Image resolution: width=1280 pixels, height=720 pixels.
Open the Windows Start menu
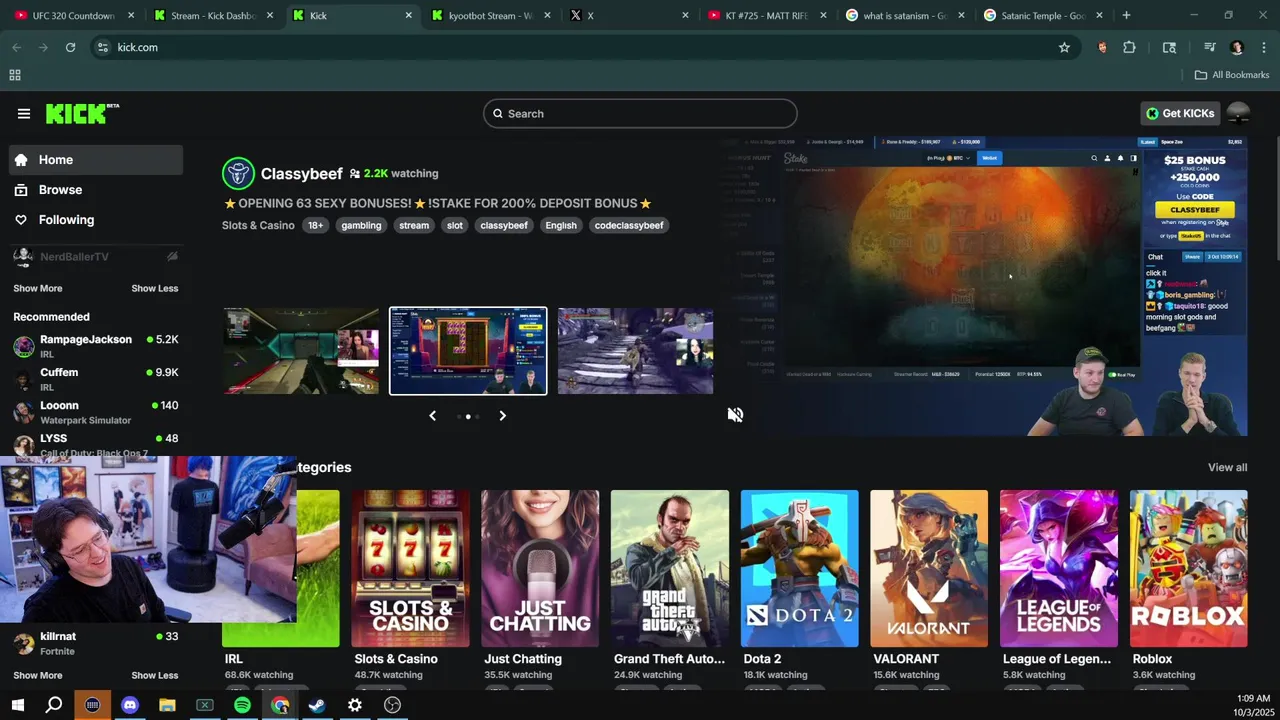(17, 705)
